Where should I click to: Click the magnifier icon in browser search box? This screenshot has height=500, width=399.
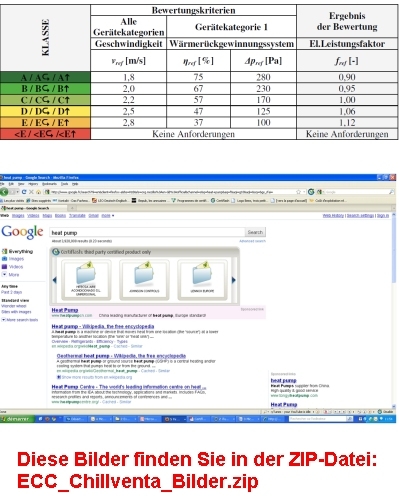click(391, 192)
